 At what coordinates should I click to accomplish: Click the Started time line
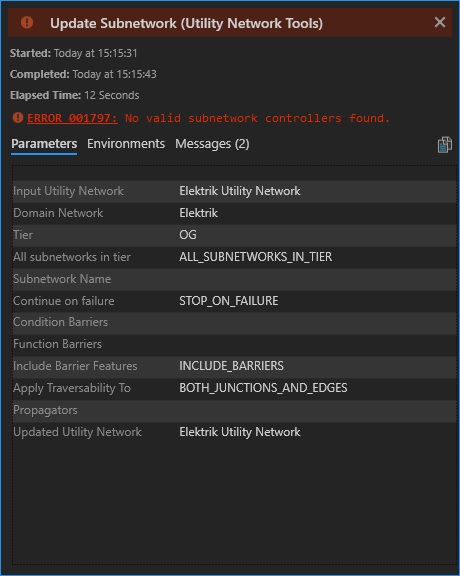coord(73,53)
